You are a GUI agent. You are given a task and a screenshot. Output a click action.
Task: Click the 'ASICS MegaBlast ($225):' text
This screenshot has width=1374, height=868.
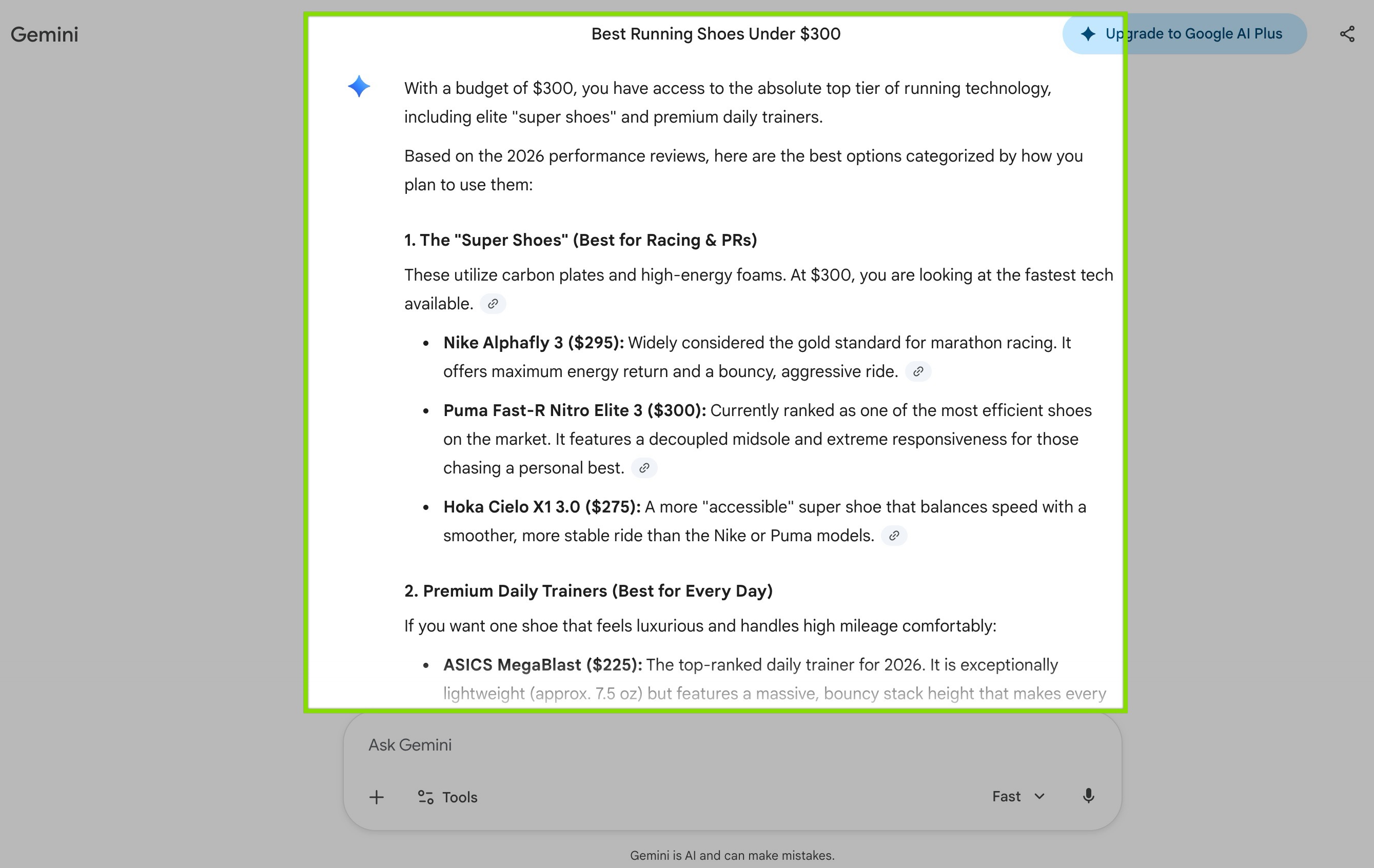pos(543,665)
